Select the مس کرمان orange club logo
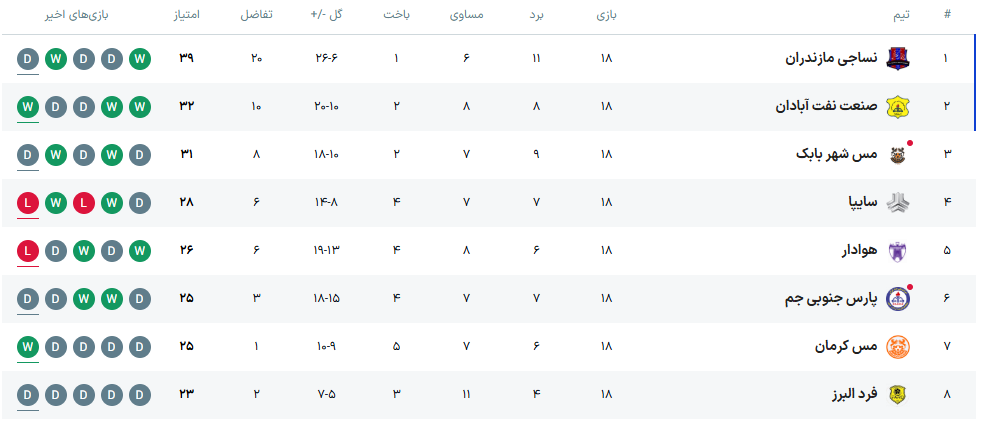The width and height of the screenshot is (985, 423). coord(897,346)
